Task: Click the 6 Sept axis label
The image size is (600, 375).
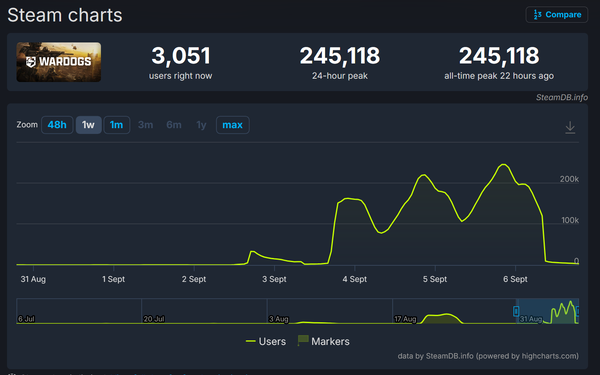Action: pos(515,279)
